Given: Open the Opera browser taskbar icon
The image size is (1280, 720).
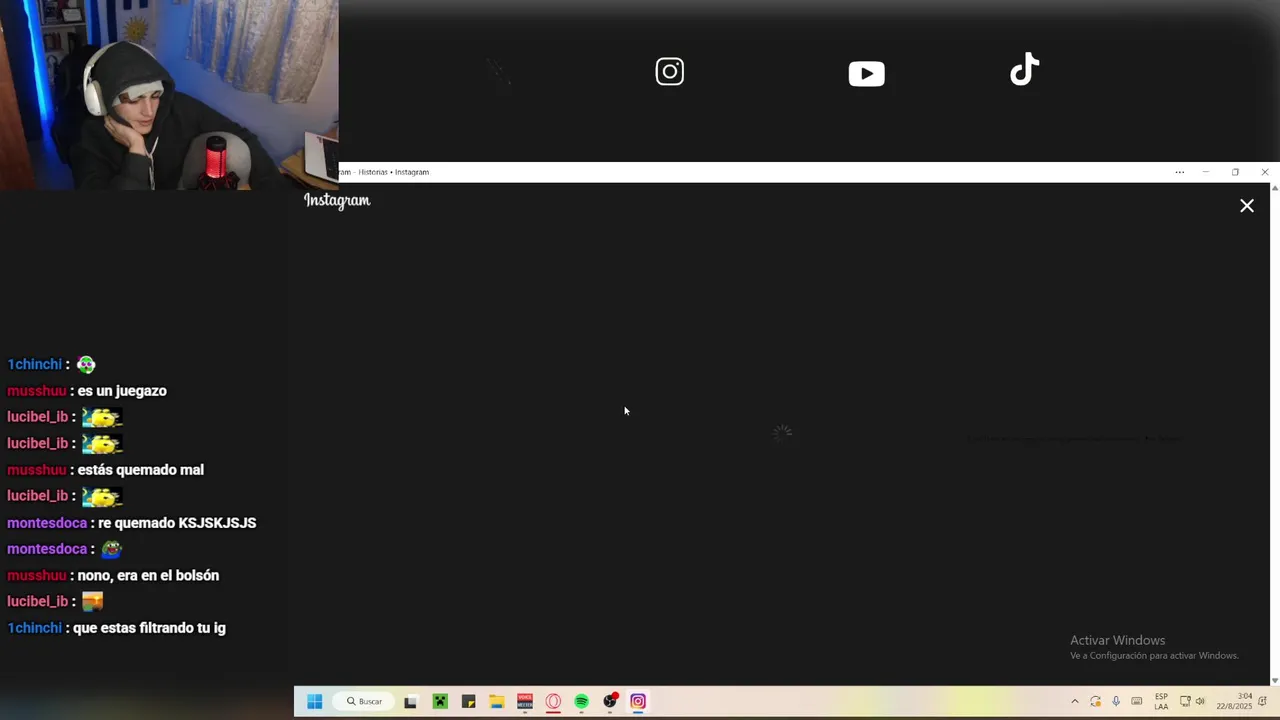Looking at the screenshot, I should (x=553, y=702).
